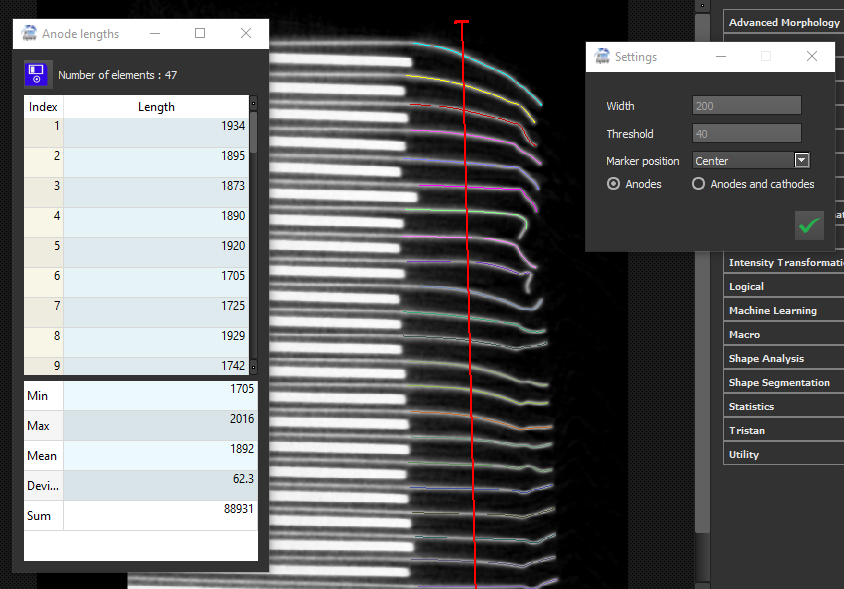
Task: Close the Anode lengths window
Action: tap(246, 34)
